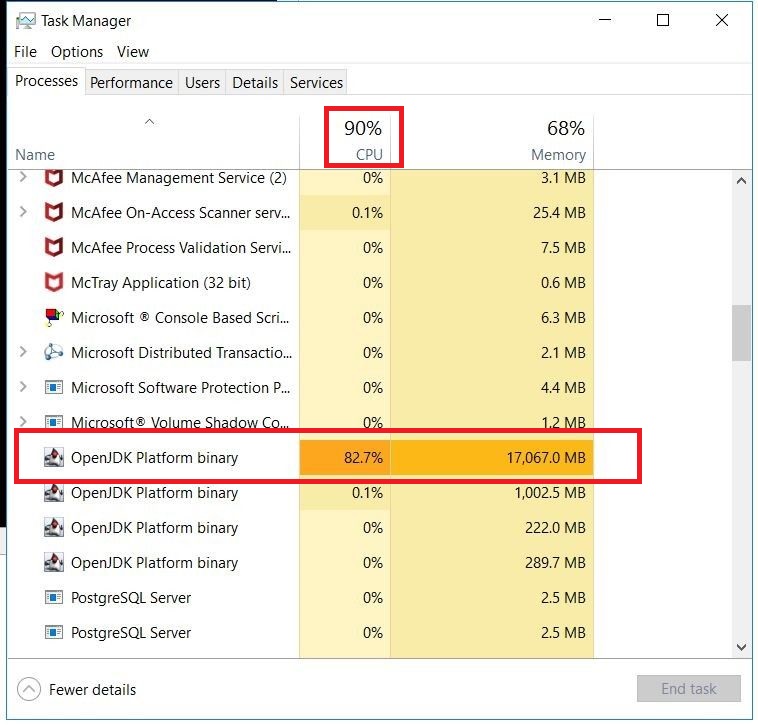758x725 pixels.
Task: Click the Task Manager title bar icon
Action: click(x=25, y=21)
